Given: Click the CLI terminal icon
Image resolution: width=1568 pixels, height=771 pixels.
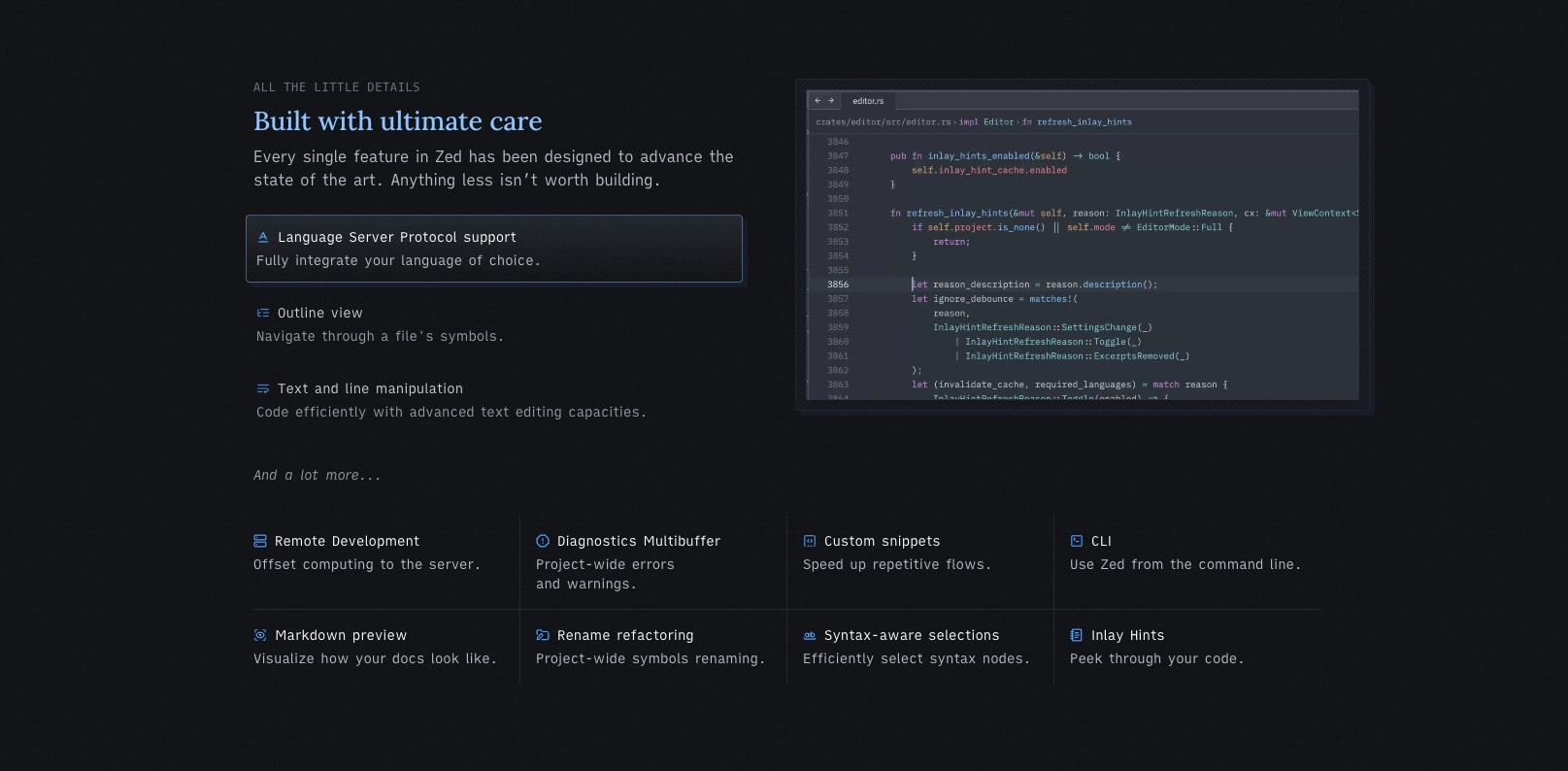Looking at the screenshot, I should point(1077,541).
